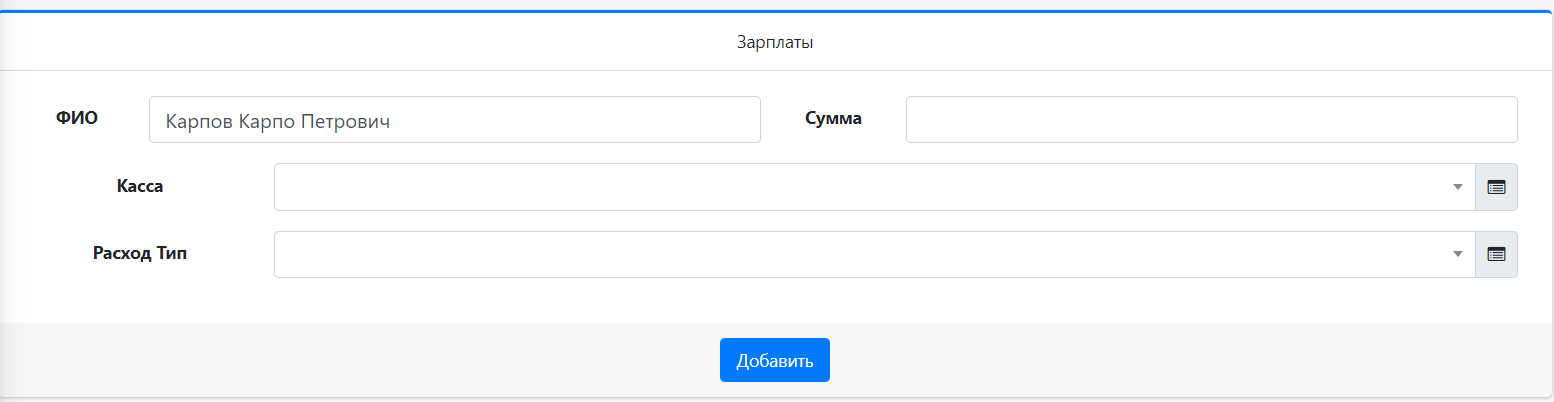Open the Касса combo box field

pos(860,187)
